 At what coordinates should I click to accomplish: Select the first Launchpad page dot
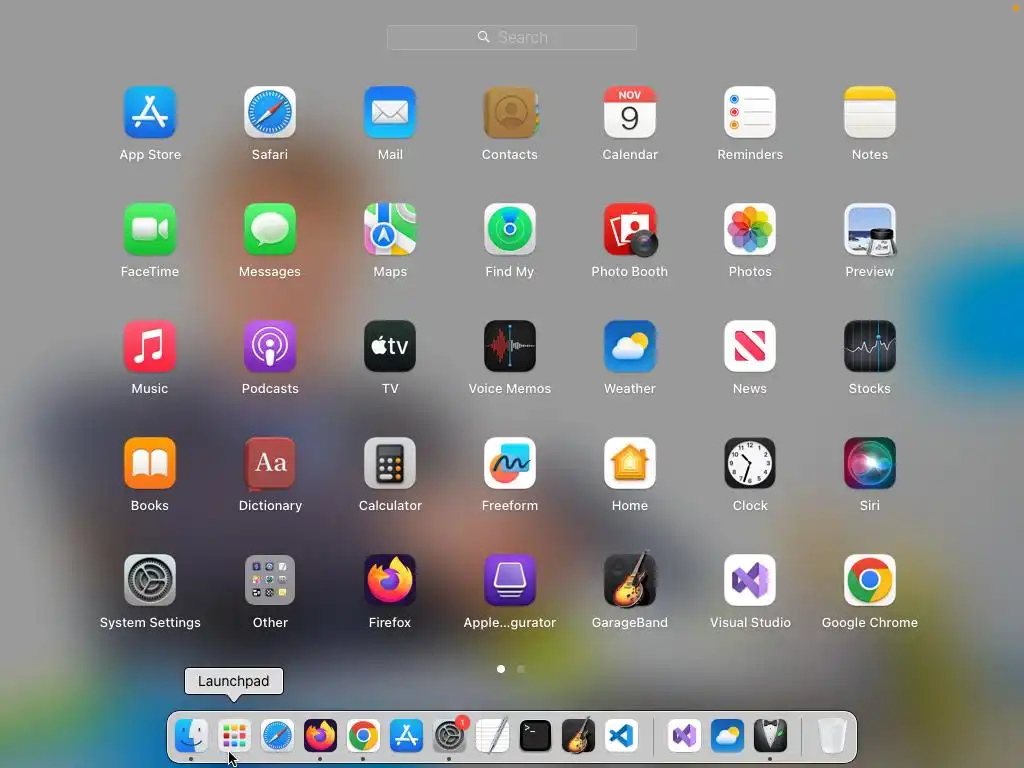click(501, 669)
